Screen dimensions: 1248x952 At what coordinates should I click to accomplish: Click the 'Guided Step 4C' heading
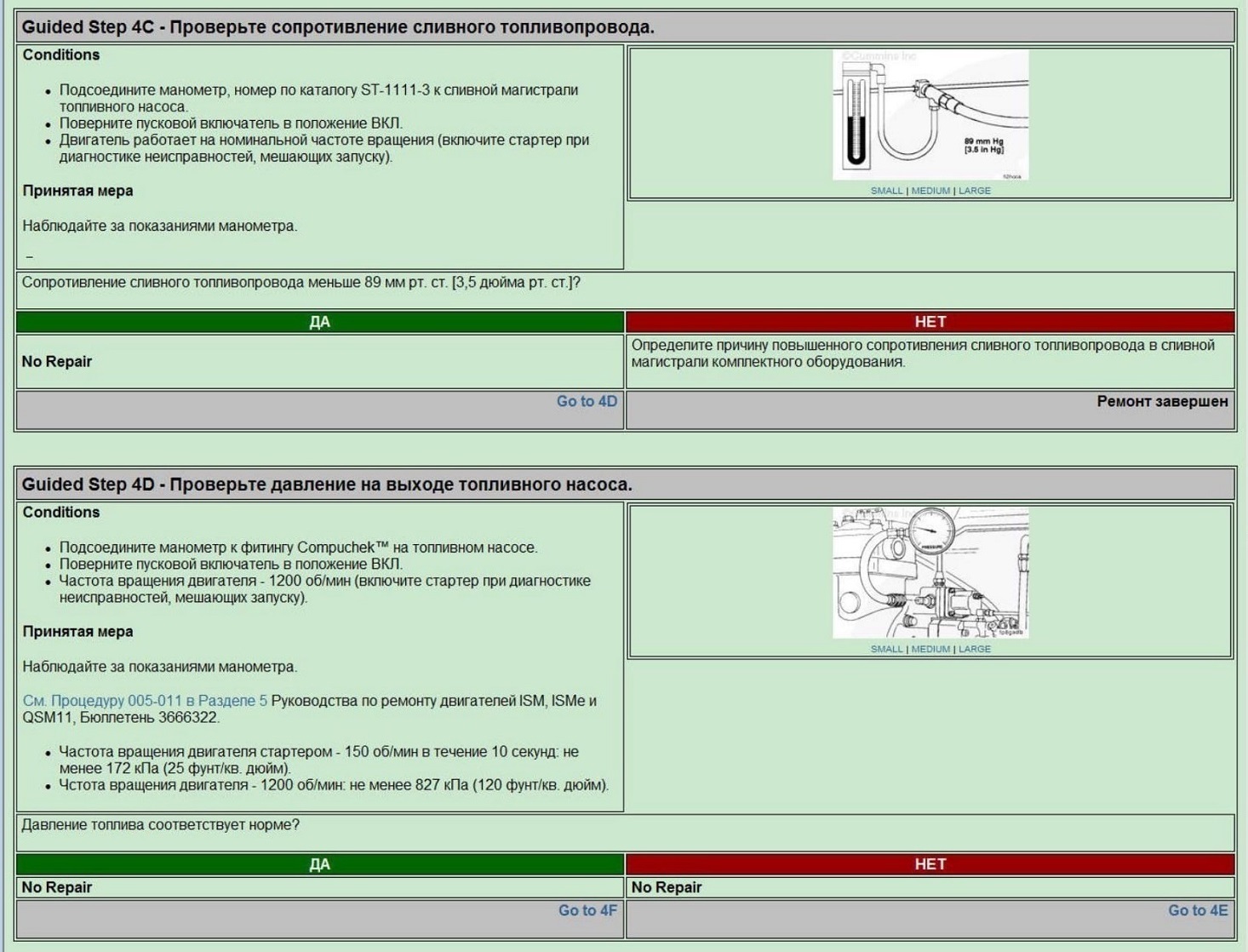[x=338, y=27]
